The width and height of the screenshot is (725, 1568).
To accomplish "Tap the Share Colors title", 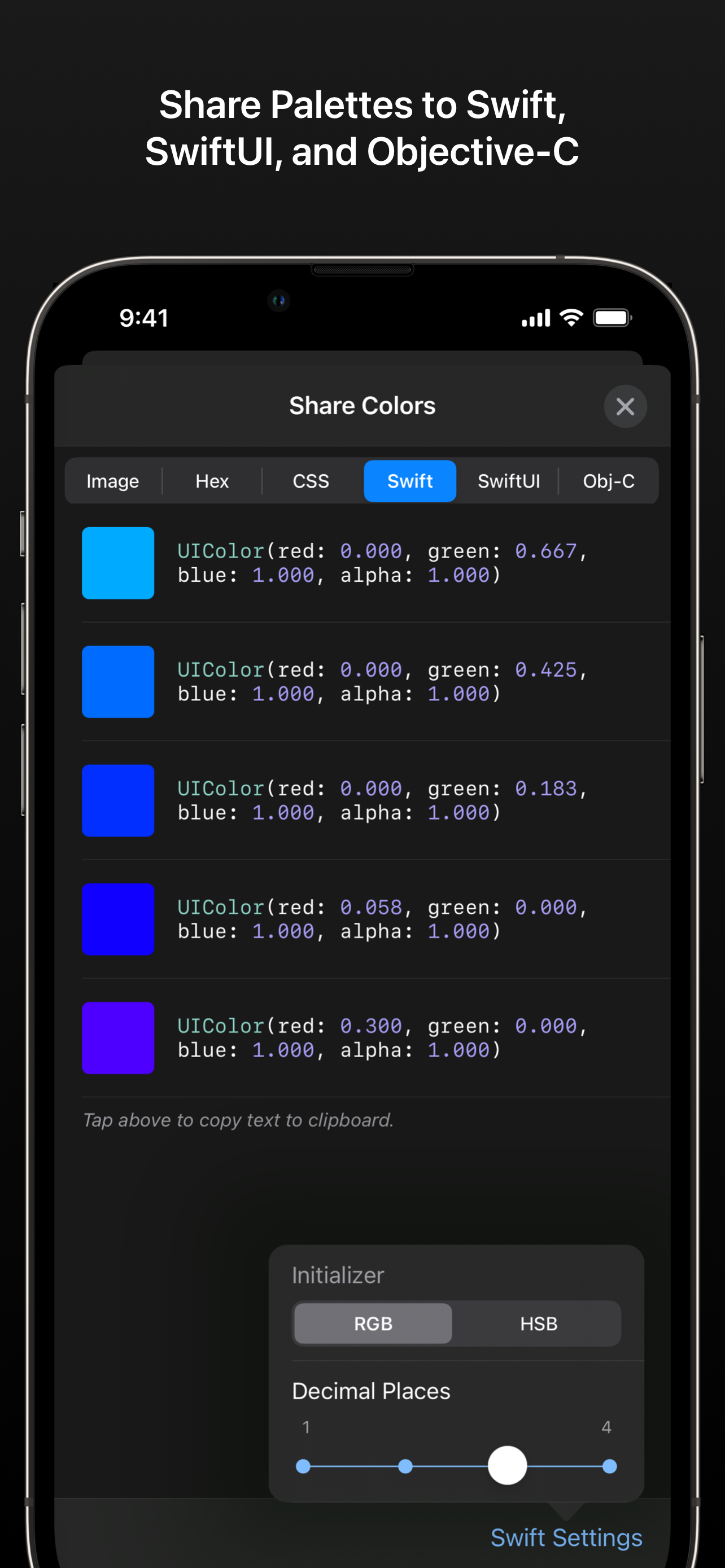I will pyautogui.click(x=362, y=405).
